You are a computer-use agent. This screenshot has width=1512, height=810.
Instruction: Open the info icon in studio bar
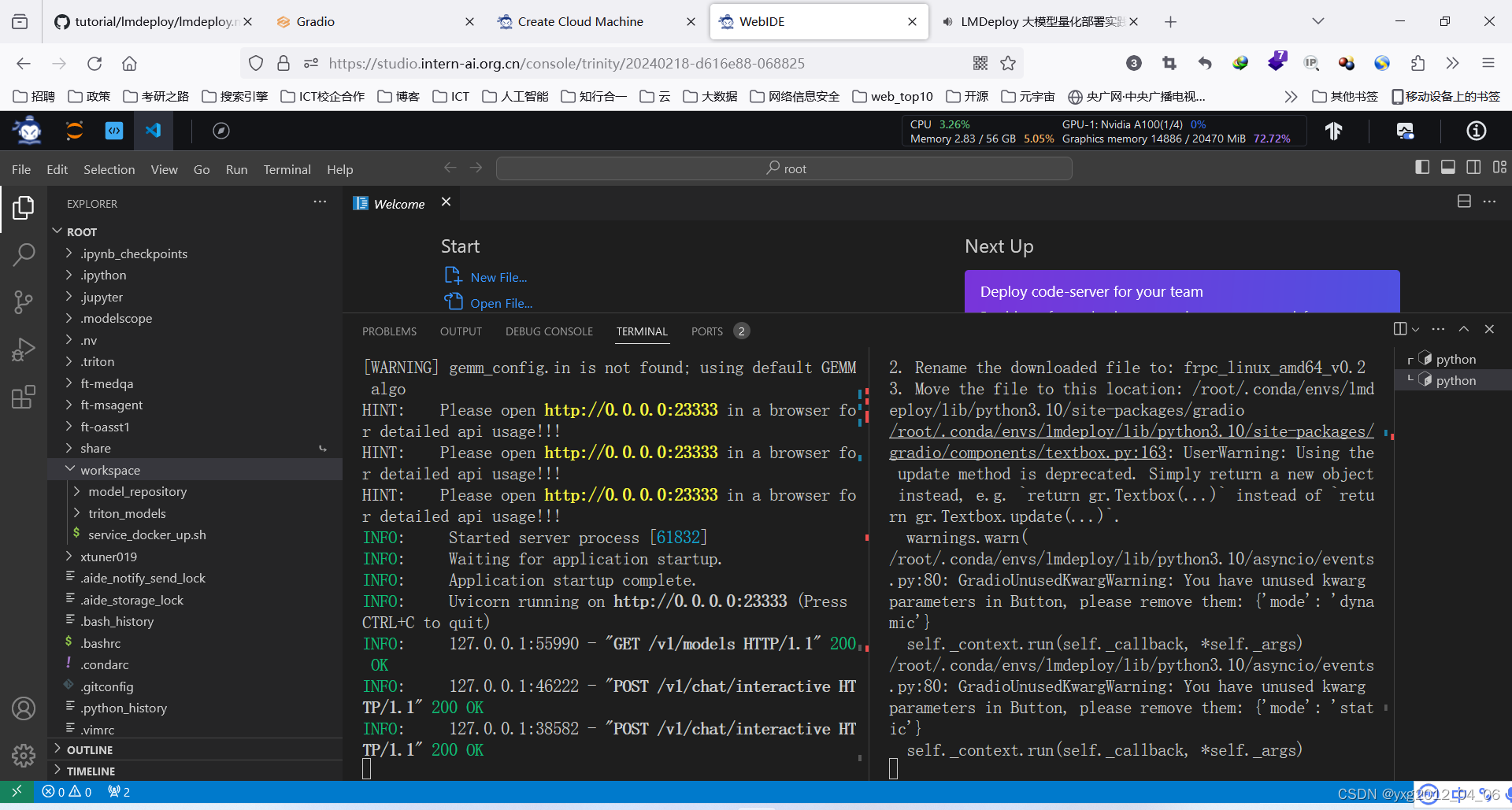click(1477, 131)
